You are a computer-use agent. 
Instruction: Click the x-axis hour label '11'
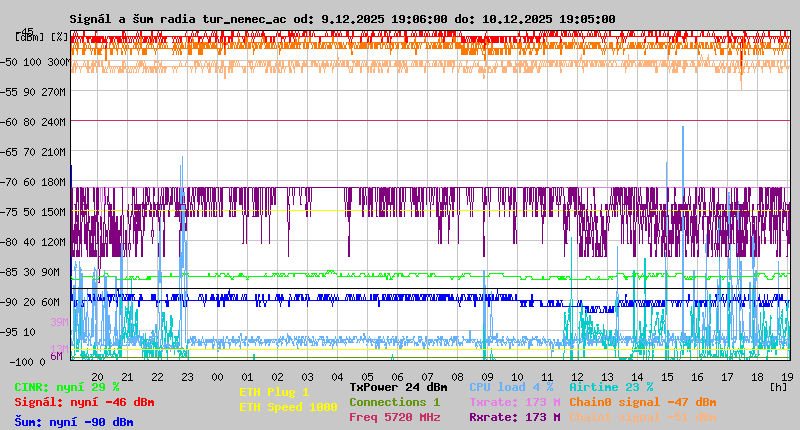click(x=547, y=377)
